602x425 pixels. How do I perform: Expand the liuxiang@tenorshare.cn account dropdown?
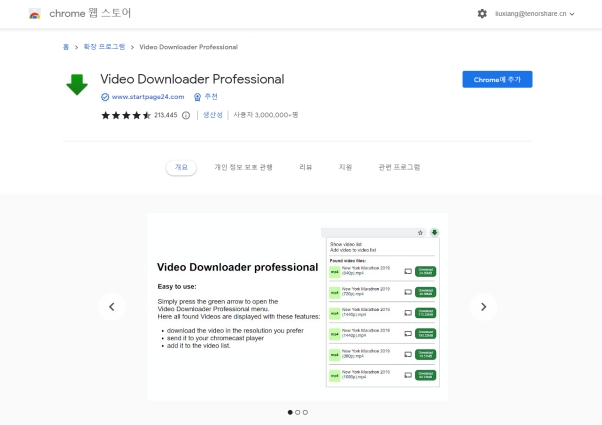[x=534, y=14]
